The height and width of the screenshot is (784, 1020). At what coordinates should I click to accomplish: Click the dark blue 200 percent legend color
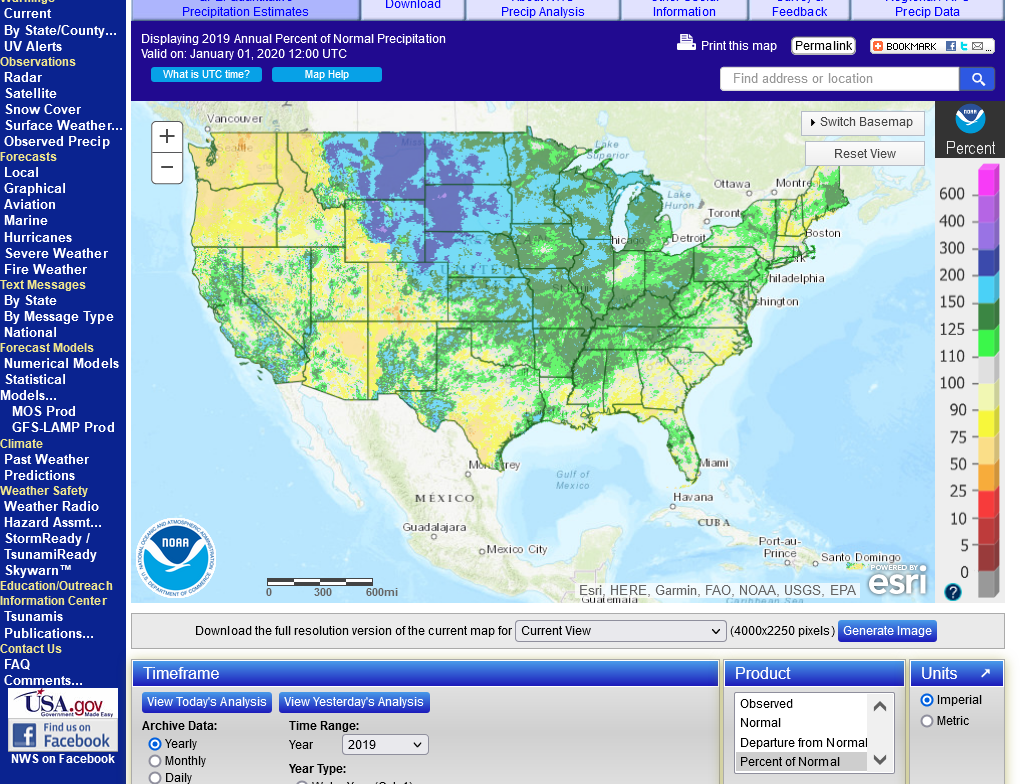tap(988, 262)
